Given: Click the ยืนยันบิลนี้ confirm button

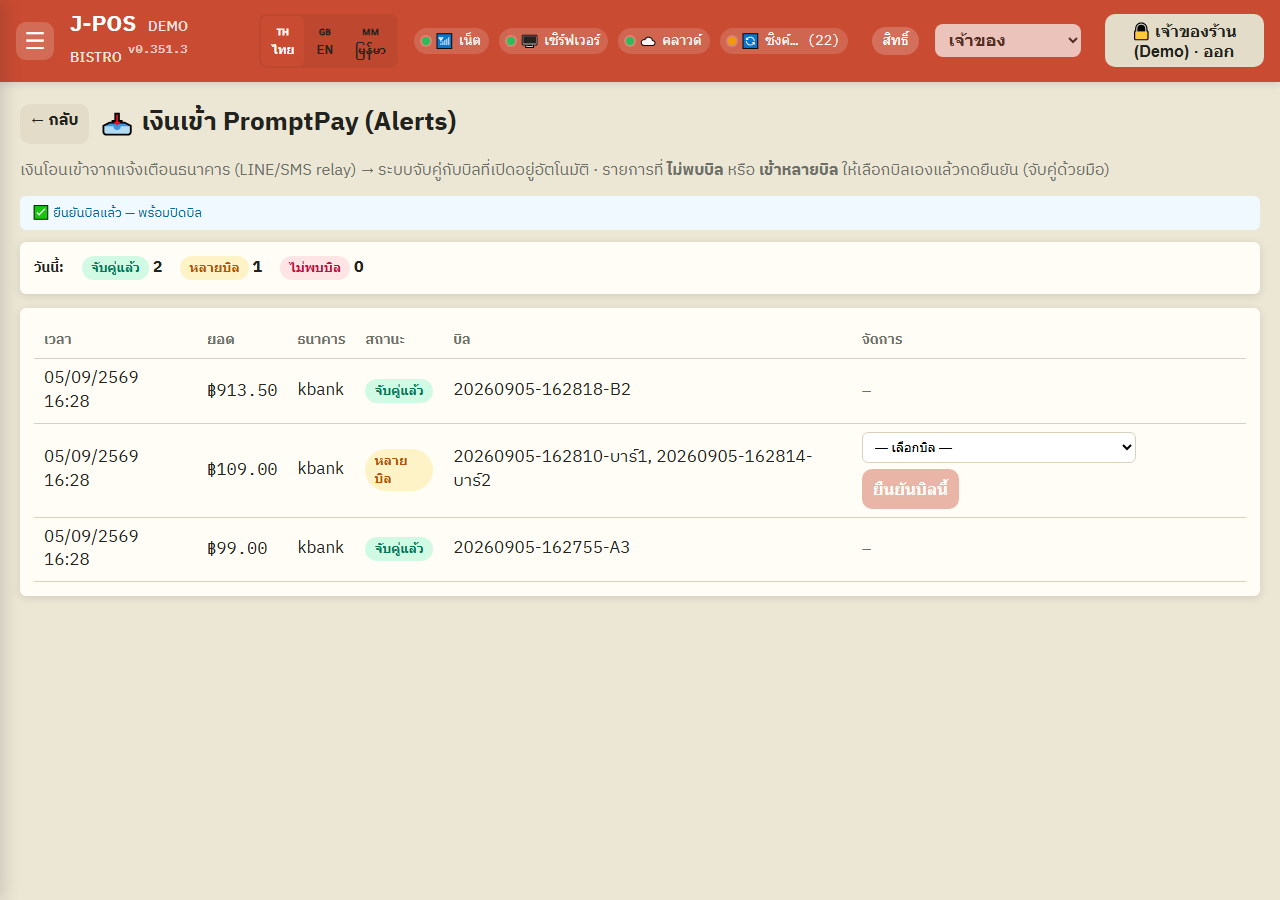Looking at the screenshot, I should 910,489.
